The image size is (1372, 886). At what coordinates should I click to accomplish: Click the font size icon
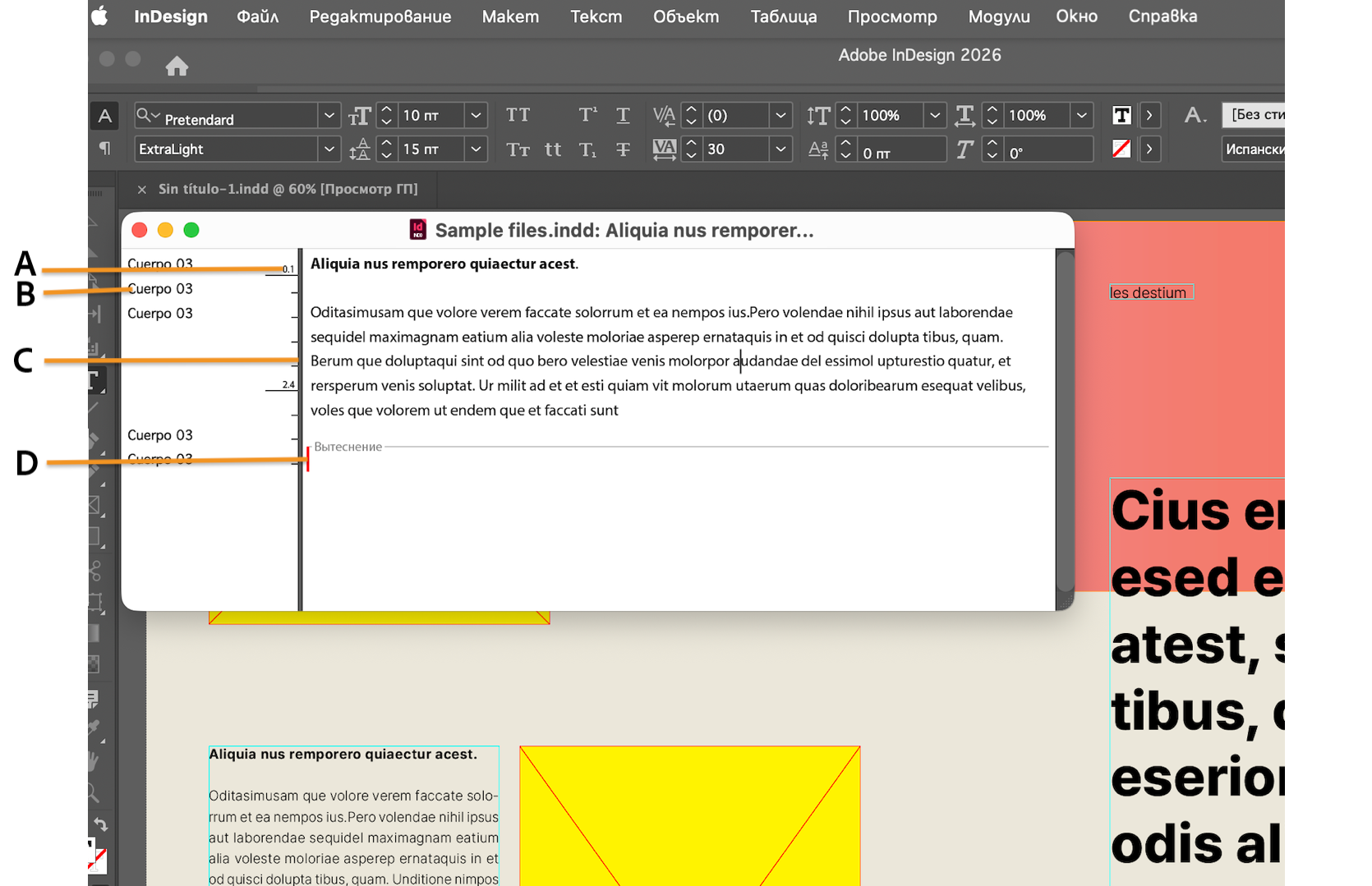point(359,116)
